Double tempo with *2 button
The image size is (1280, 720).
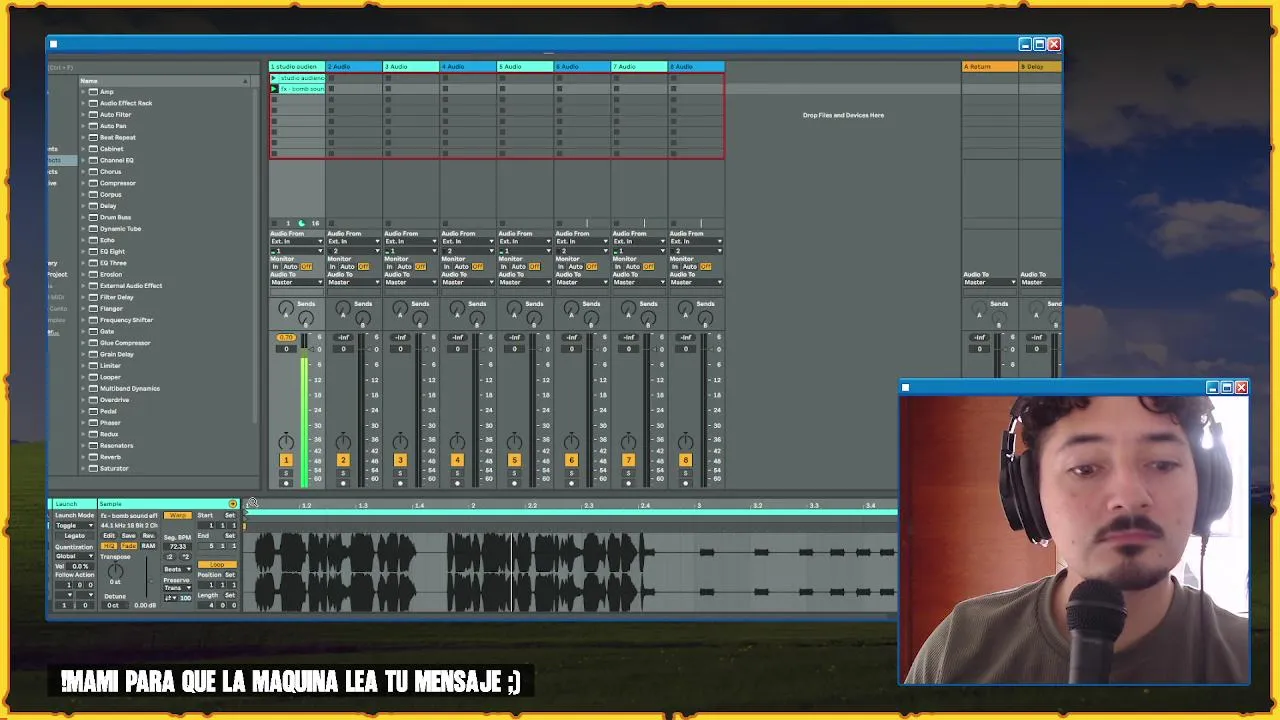185,557
